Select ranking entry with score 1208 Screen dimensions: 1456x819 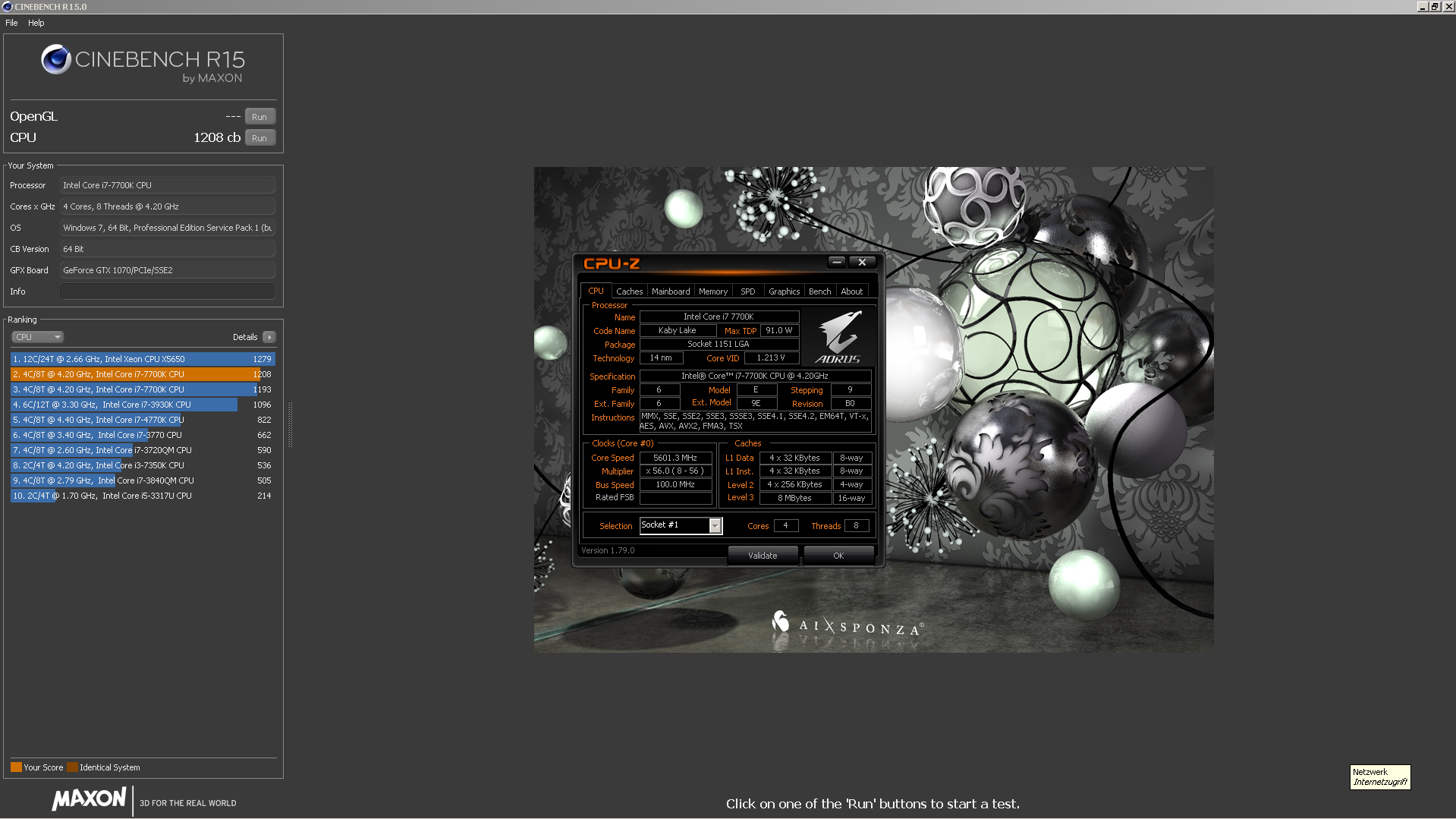pyautogui.click(x=142, y=374)
